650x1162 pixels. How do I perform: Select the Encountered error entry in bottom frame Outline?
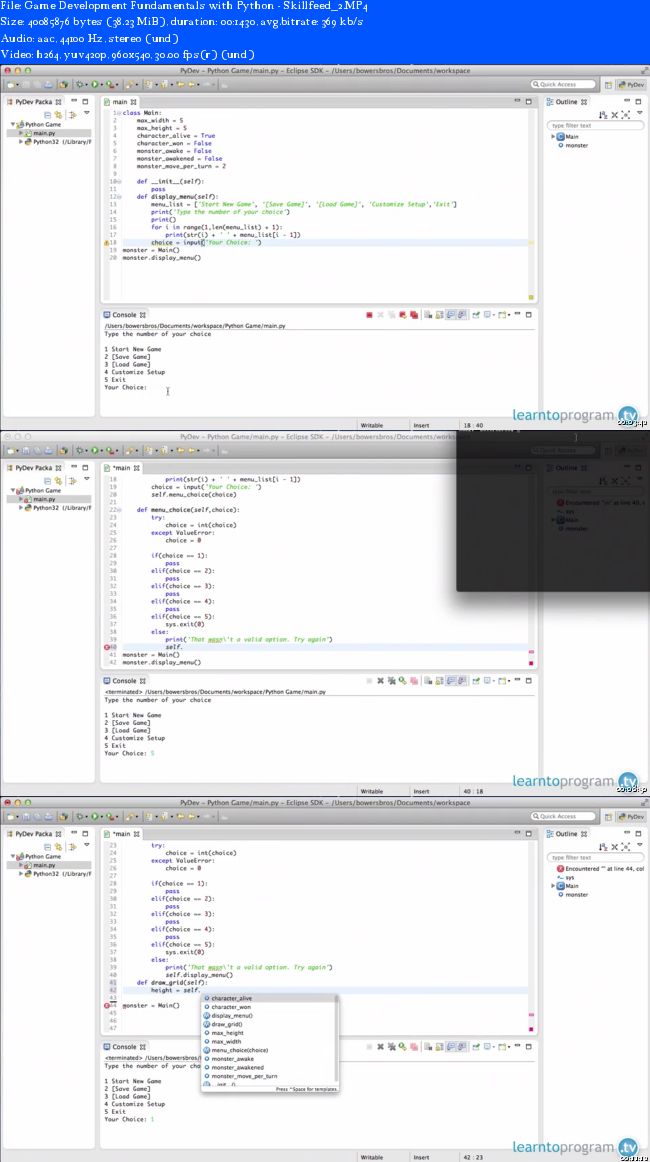602,868
